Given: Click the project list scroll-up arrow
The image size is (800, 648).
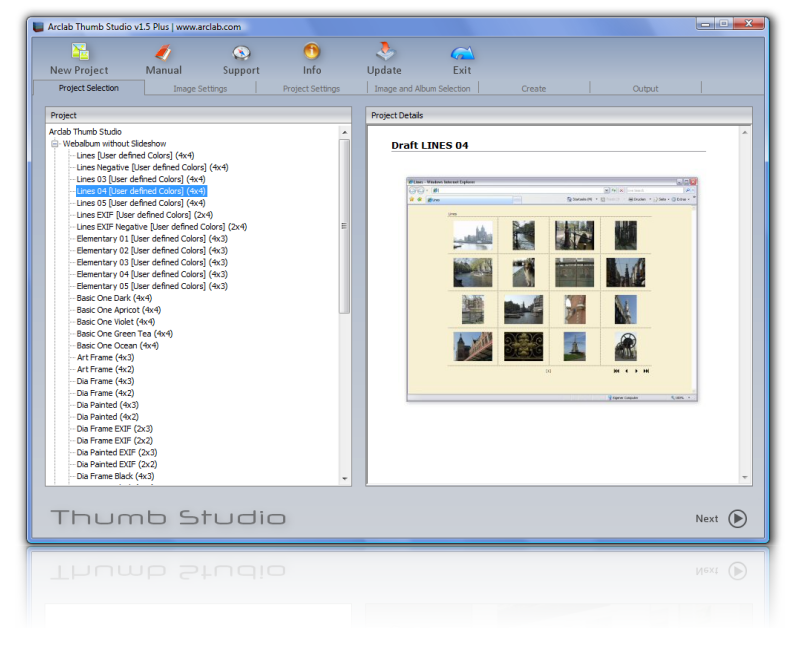Looking at the screenshot, I should point(345,132).
